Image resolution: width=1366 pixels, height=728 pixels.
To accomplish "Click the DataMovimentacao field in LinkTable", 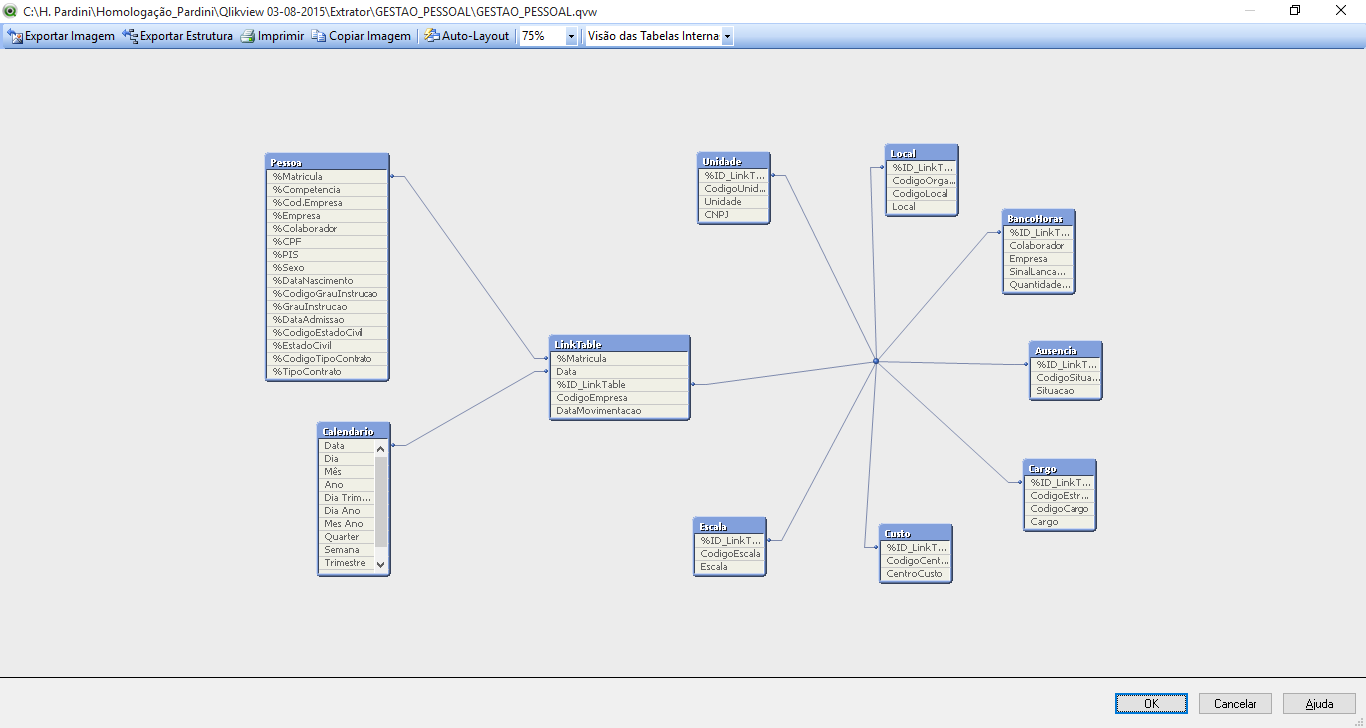I will tap(620, 410).
